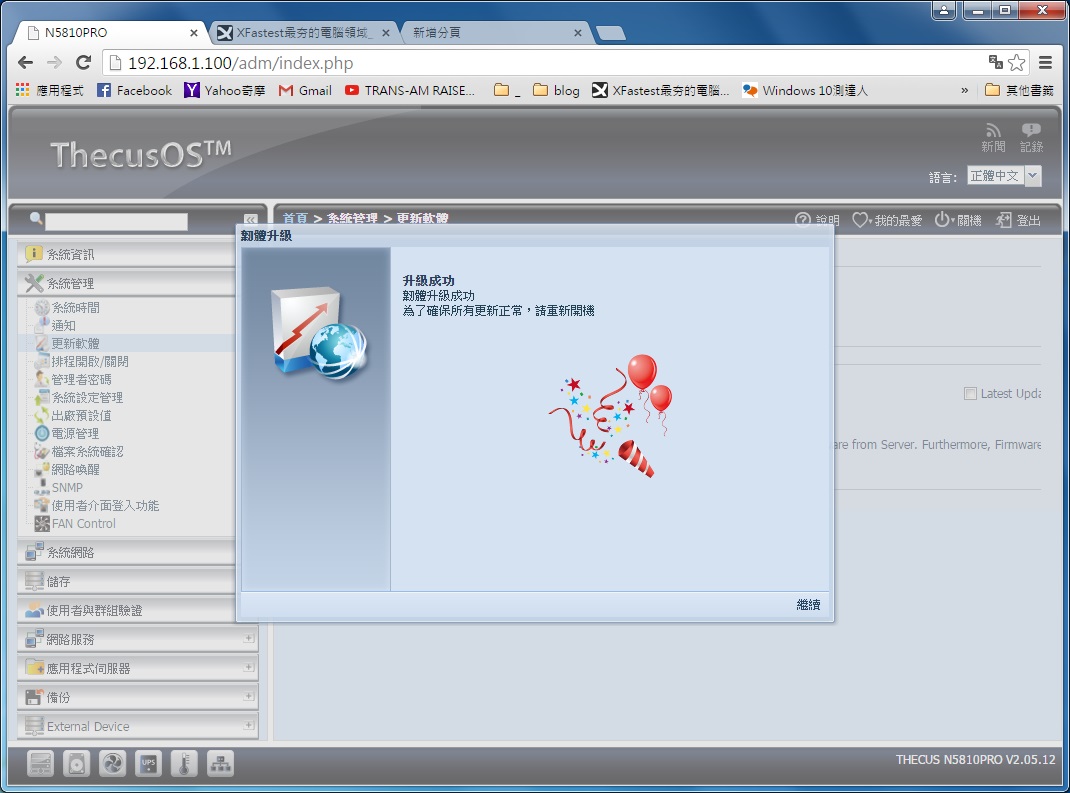This screenshot has width=1070, height=793.
Task: Click 首頁 breadcrumb link
Action: [x=295, y=218]
